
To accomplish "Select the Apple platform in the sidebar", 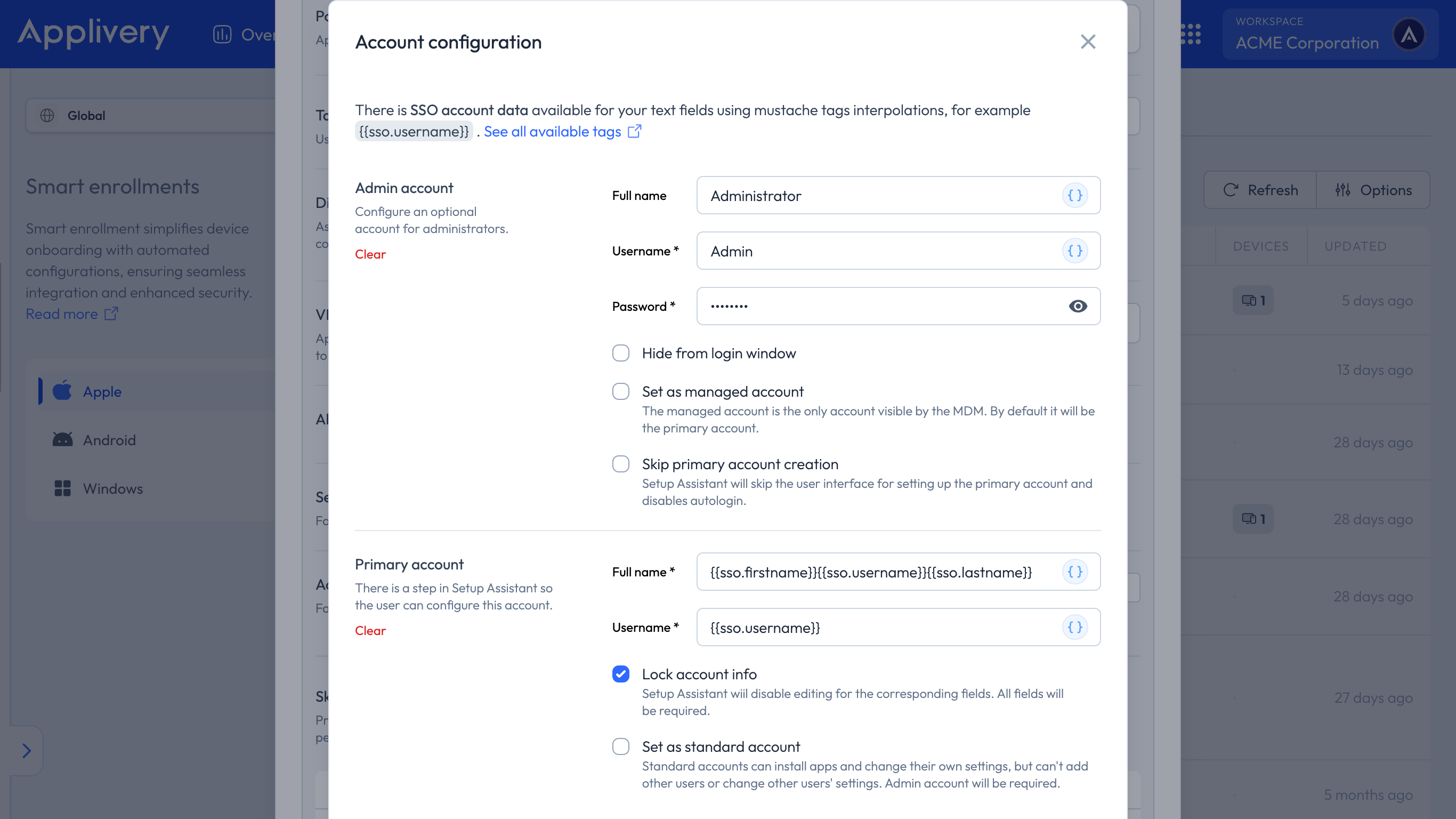I will 102,391.
